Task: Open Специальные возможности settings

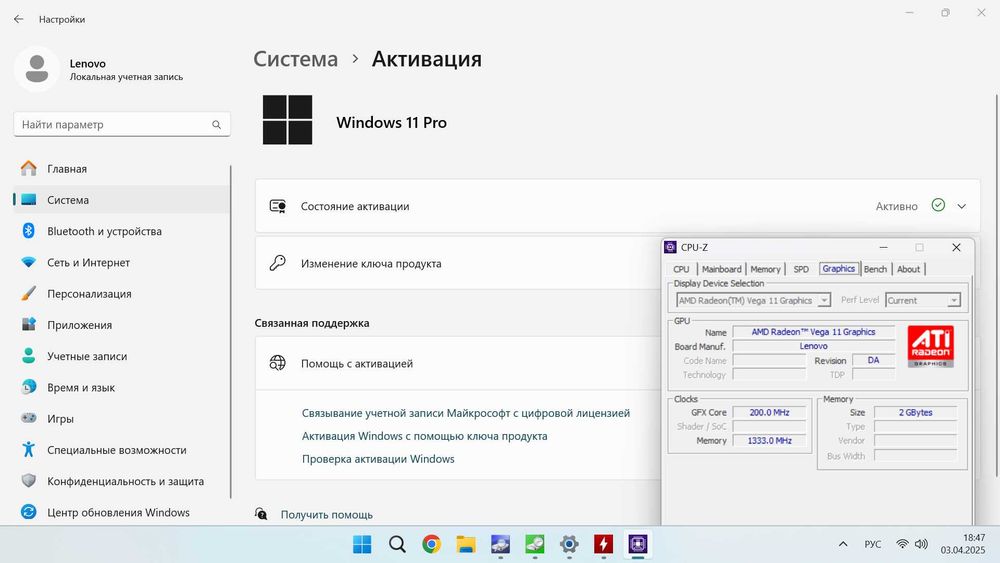Action: 121,450
